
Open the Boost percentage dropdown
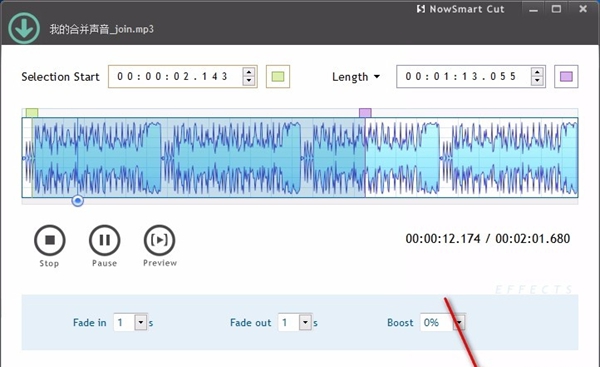[x=459, y=322]
